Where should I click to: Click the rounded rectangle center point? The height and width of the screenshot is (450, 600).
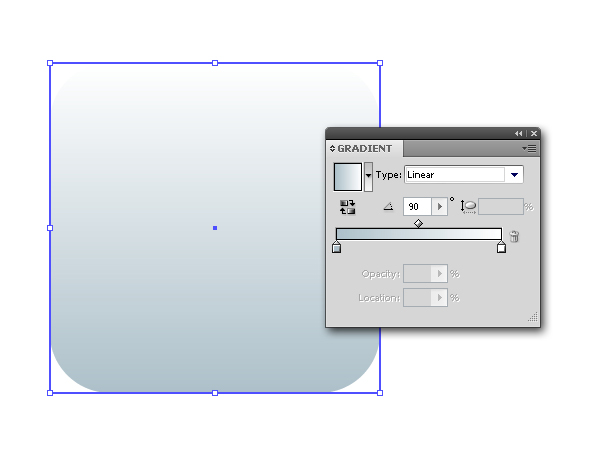[x=215, y=228]
